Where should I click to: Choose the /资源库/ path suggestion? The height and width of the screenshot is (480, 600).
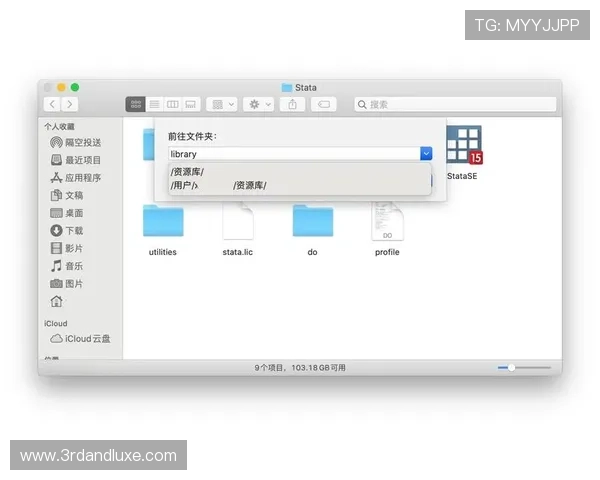click(188, 172)
